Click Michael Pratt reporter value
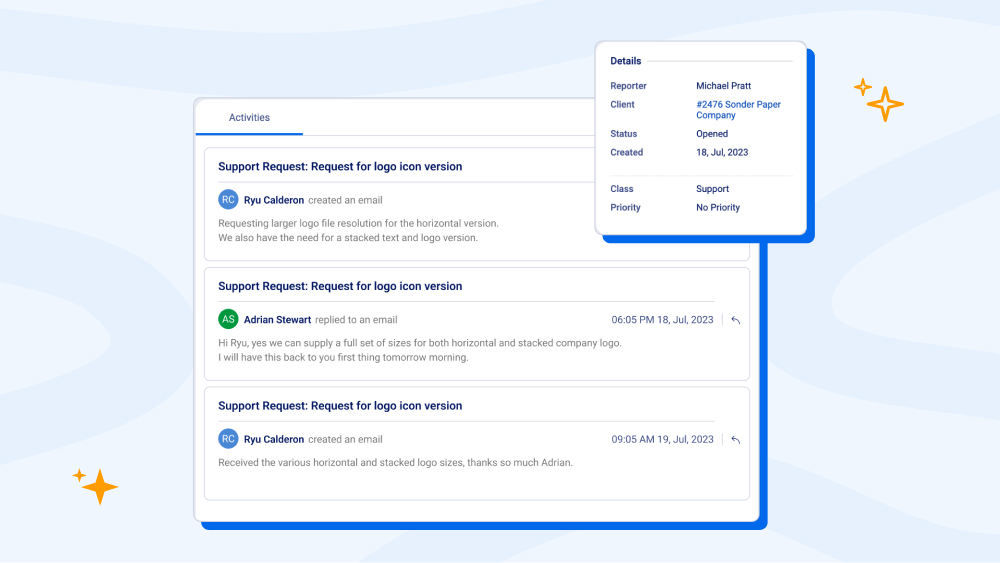This screenshot has width=1000, height=563. [x=723, y=85]
